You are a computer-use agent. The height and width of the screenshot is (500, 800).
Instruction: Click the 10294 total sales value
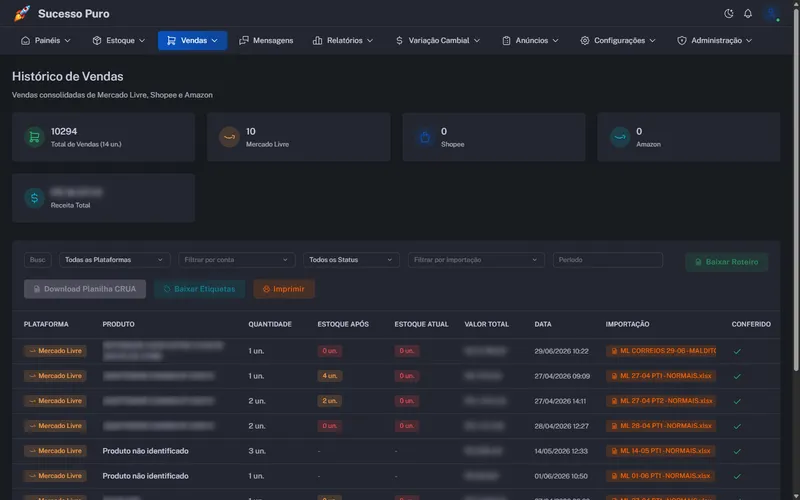tap(64, 131)
